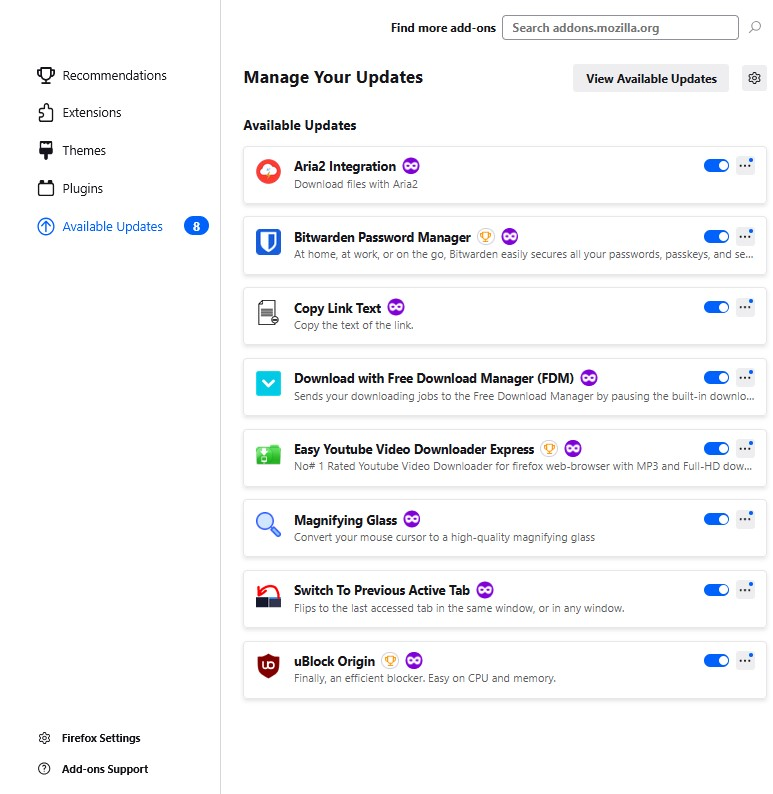Image resolution: width=773 pixels, height=794 pixels.
Task: Click the Magnifying Glass extension icon
Action: pos(268,525)
